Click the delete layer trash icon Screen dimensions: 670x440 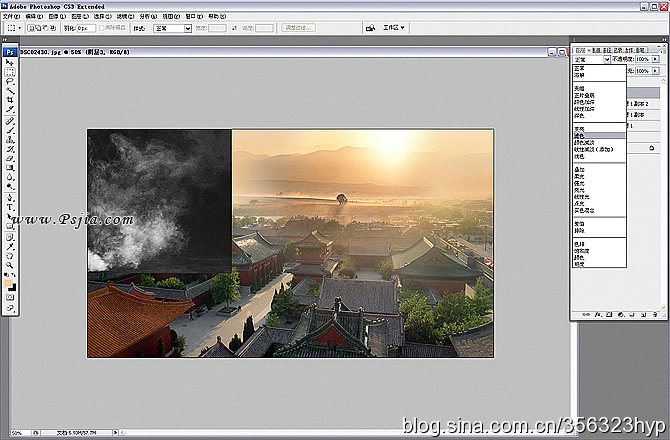655,315
